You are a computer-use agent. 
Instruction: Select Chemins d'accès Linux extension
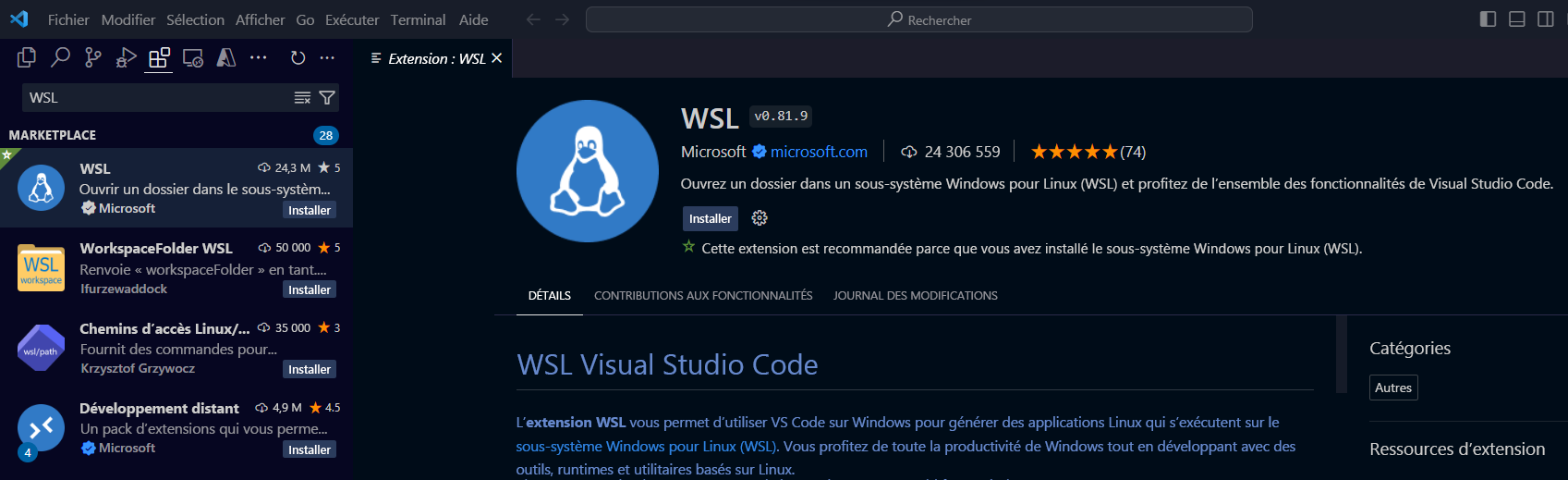click(x=176, y=348)
